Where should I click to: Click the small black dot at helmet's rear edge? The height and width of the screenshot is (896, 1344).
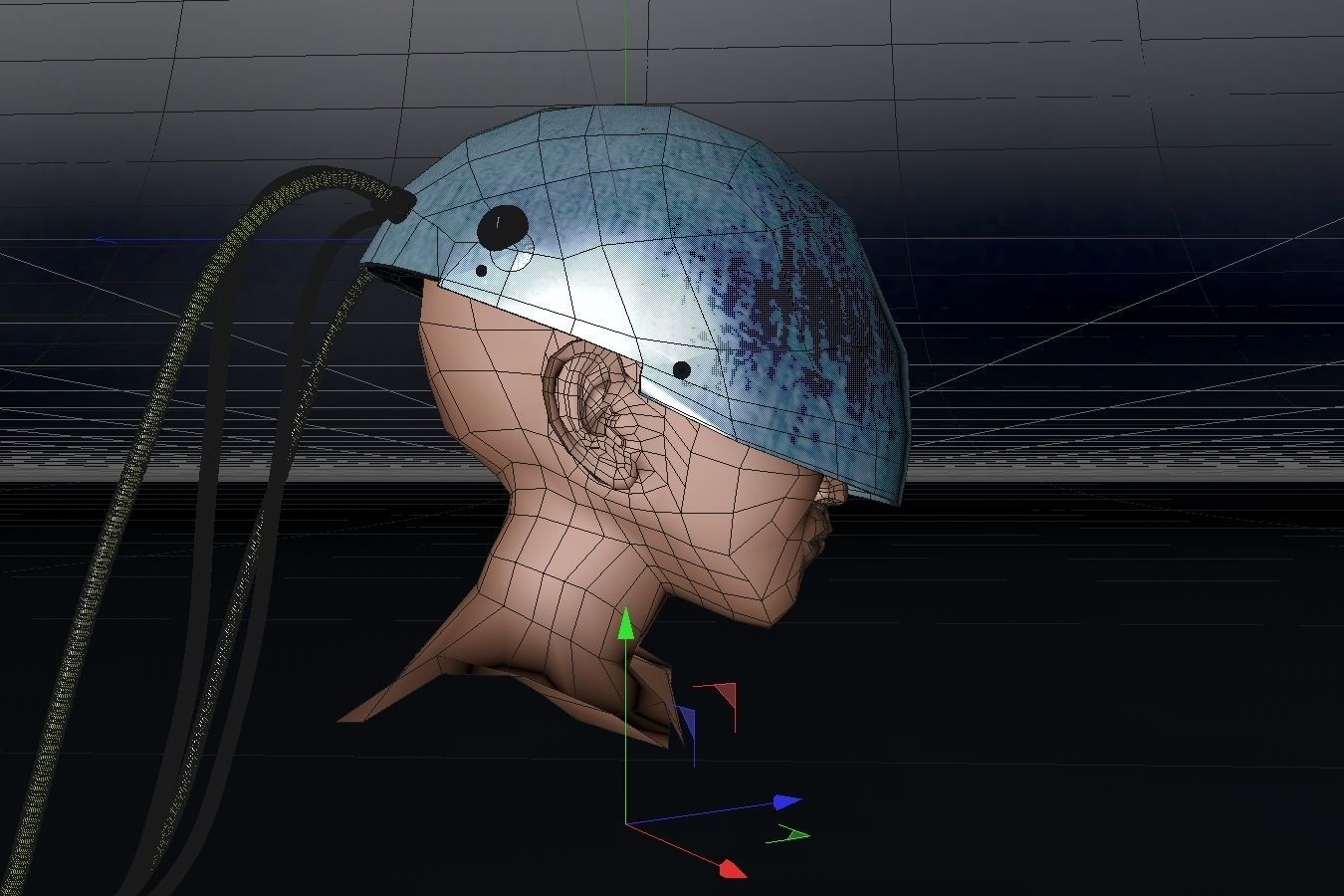(x=482, y=270)
